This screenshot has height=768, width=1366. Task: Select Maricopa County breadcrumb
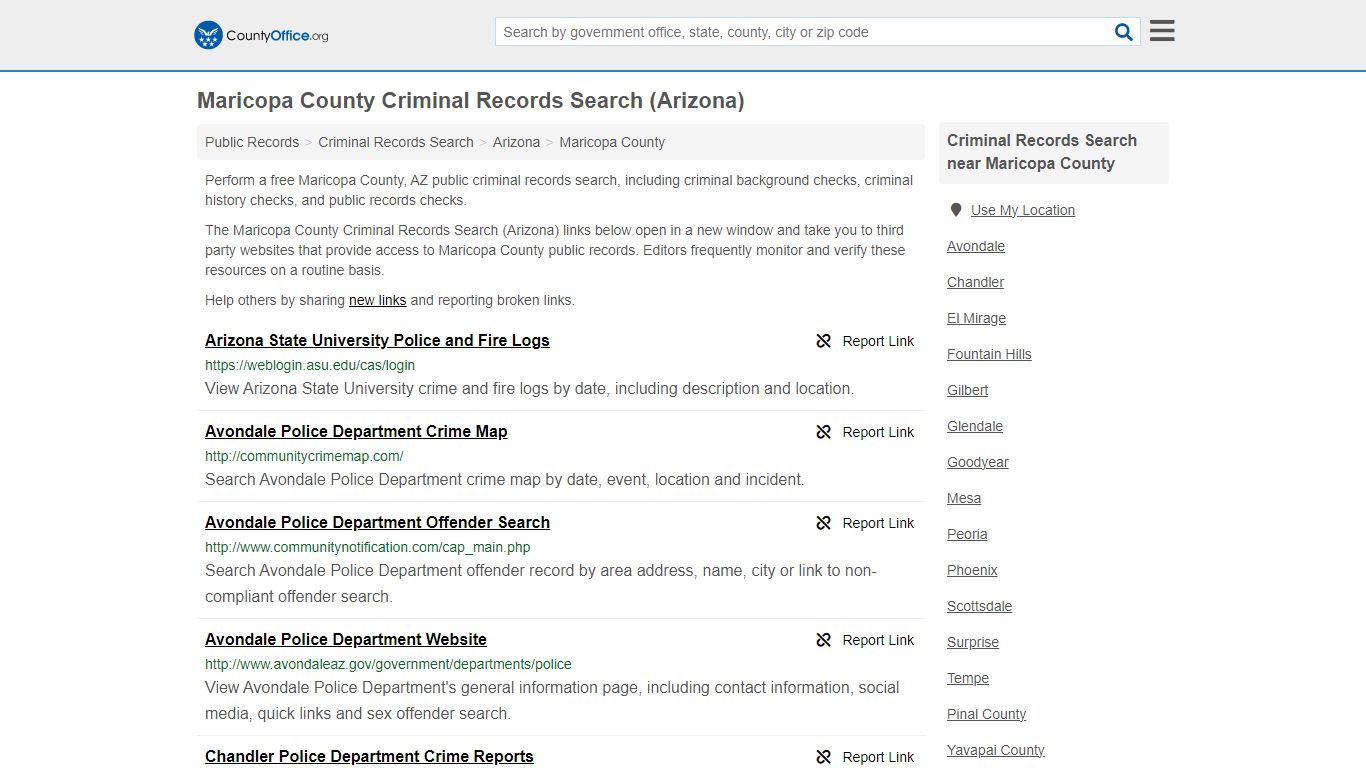[x=612, y=142]
